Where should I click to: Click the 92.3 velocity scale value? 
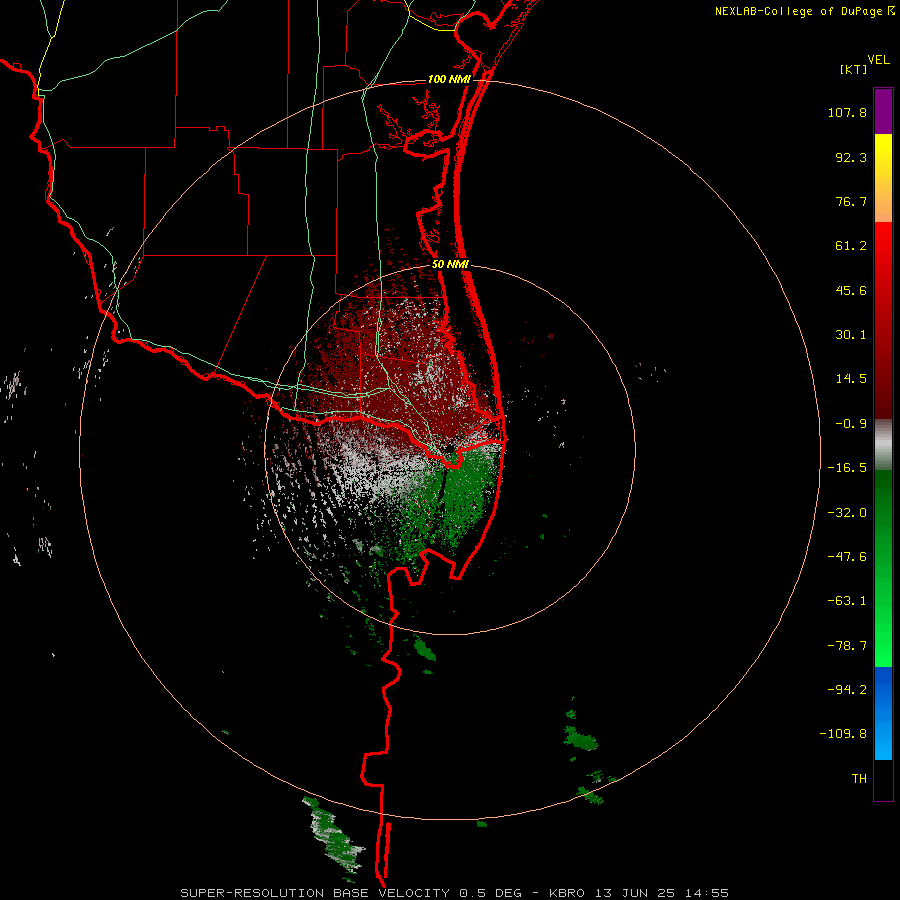[x=851, y=157]
